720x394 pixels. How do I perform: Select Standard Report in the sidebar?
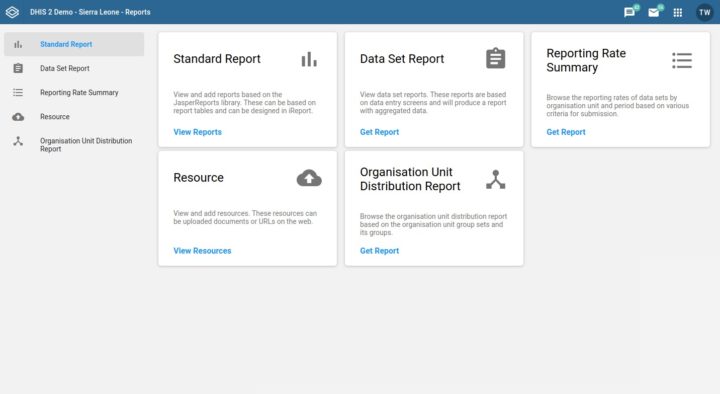point(74,44)
